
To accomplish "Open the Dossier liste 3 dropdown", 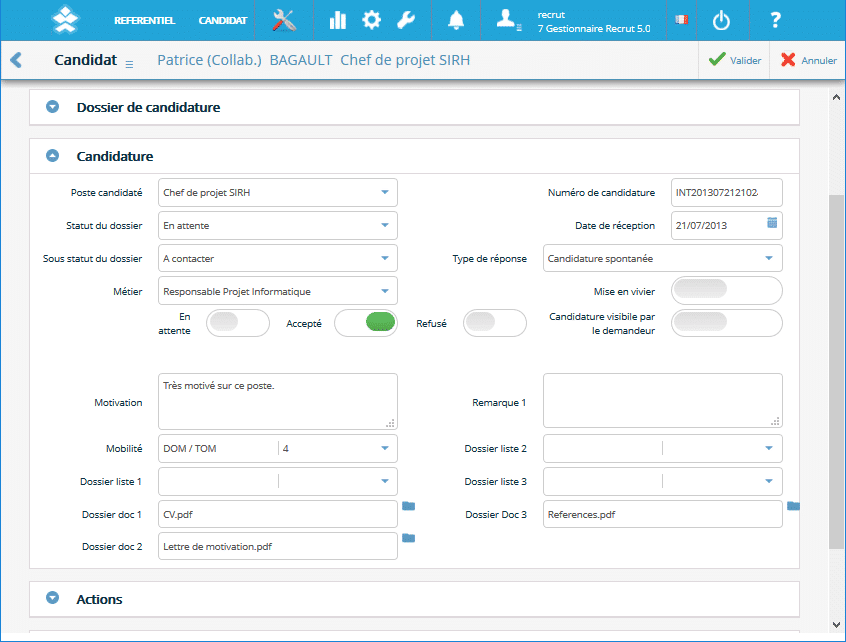I will point(663,481).
